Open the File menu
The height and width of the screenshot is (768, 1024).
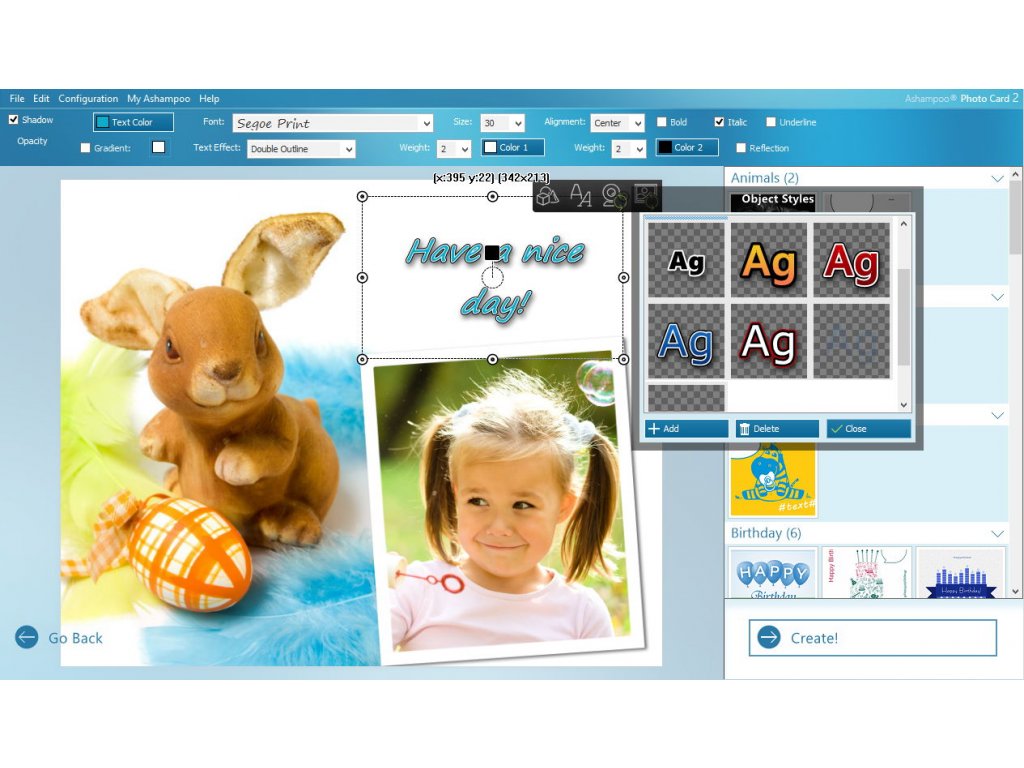(x=17, y=99)
